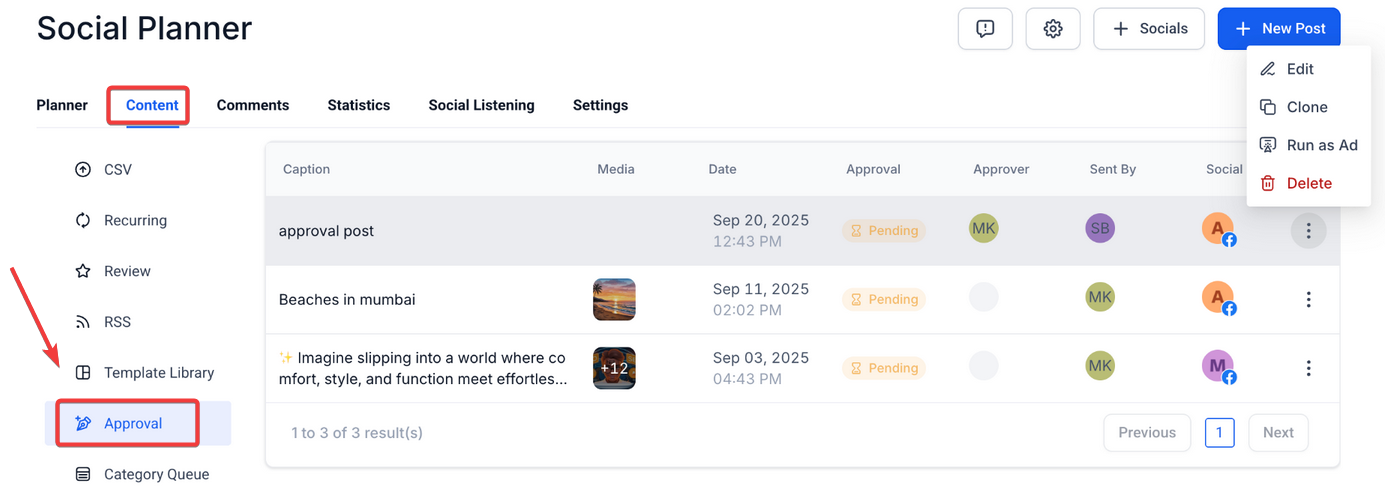This screenshot has height=497, width=1385.
Task: Click the New Post button
Action: click(1279, 29)
